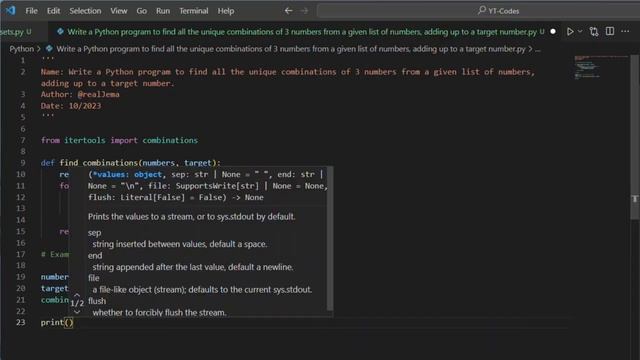Click '*values: object' in signature help
Image resolution: width=640 pixels, height=360 pixels.
(127, 174)
